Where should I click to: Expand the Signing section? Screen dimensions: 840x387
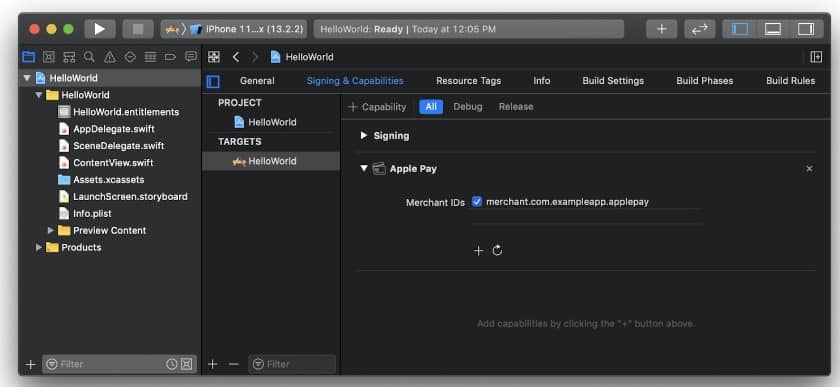(364, 136)
